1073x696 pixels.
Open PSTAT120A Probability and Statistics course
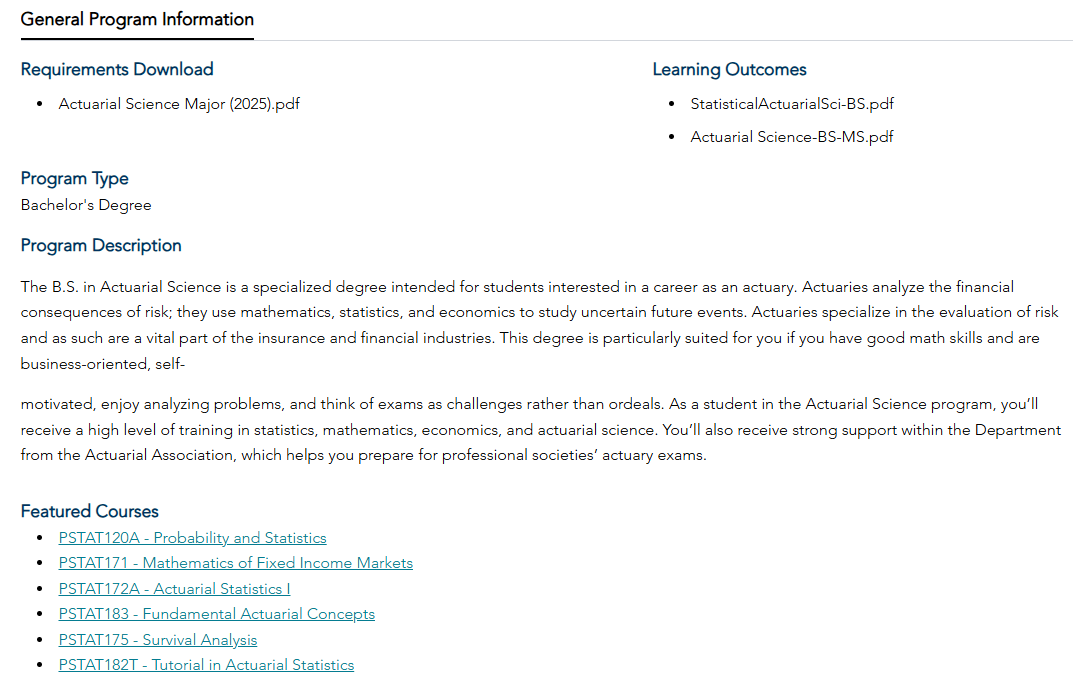point(192,538)
